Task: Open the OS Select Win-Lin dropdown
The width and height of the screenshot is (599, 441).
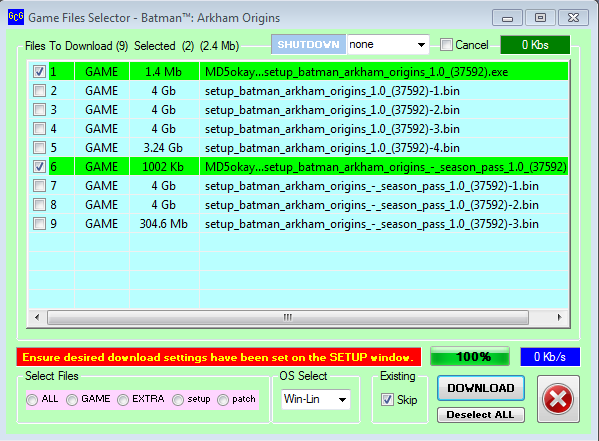Action: coord(316,399)
